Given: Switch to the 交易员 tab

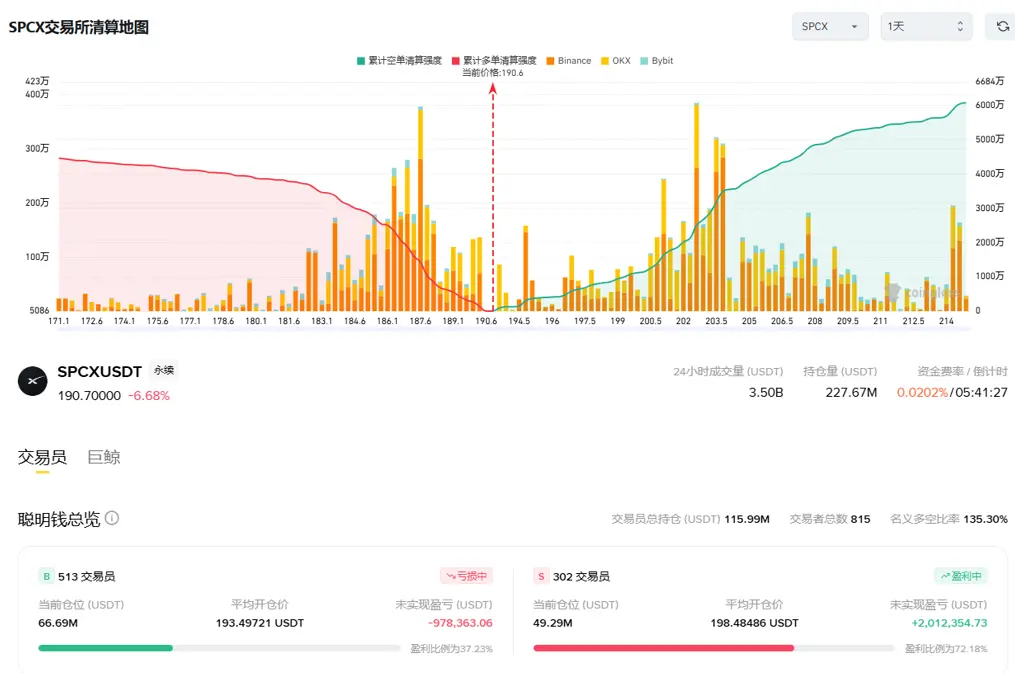Looking at the screenshot, I should click(42, 458).
